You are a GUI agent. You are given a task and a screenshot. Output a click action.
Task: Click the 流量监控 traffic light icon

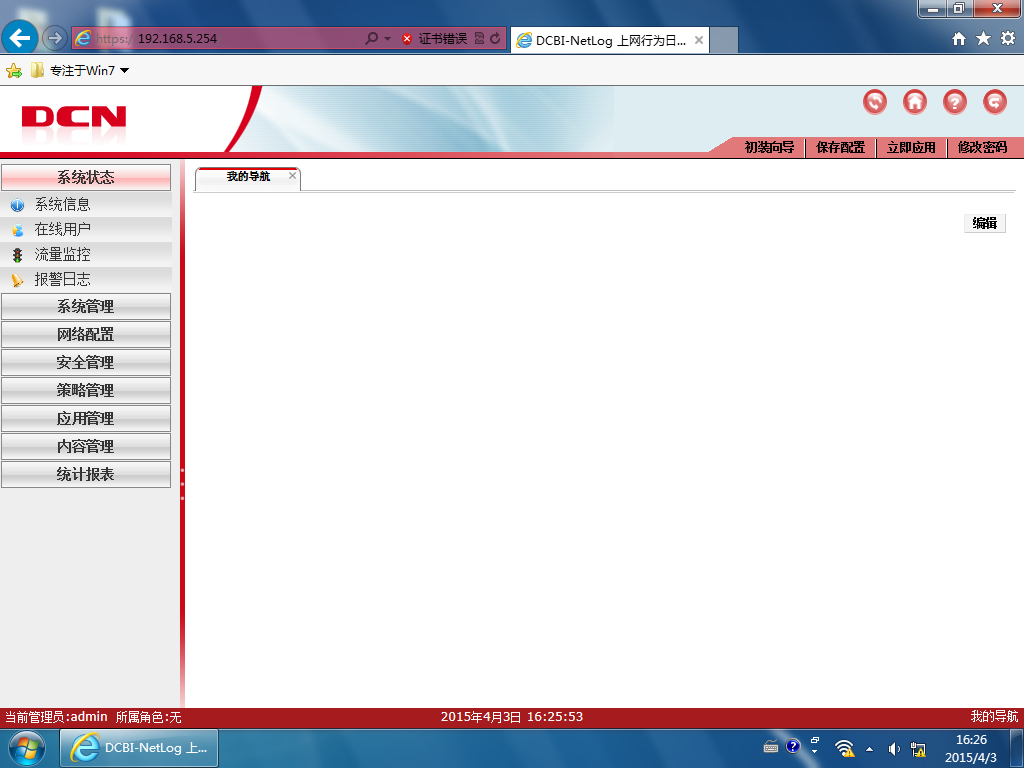[17, 255]
